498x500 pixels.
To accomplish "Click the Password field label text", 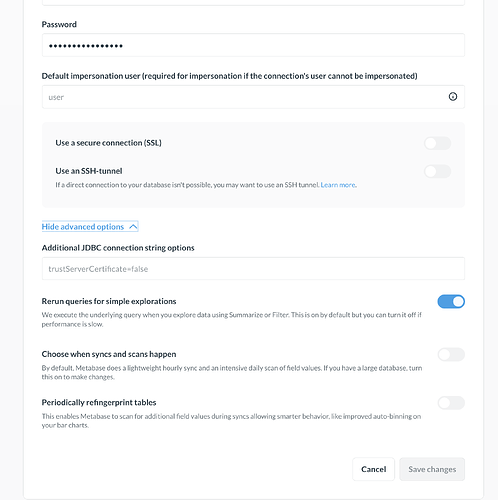I will pyautogui.click(x=59, y=24).
